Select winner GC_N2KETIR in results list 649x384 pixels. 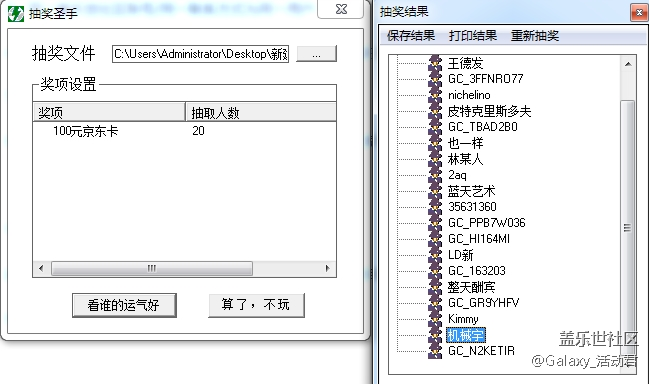click(x=481, y=350)
